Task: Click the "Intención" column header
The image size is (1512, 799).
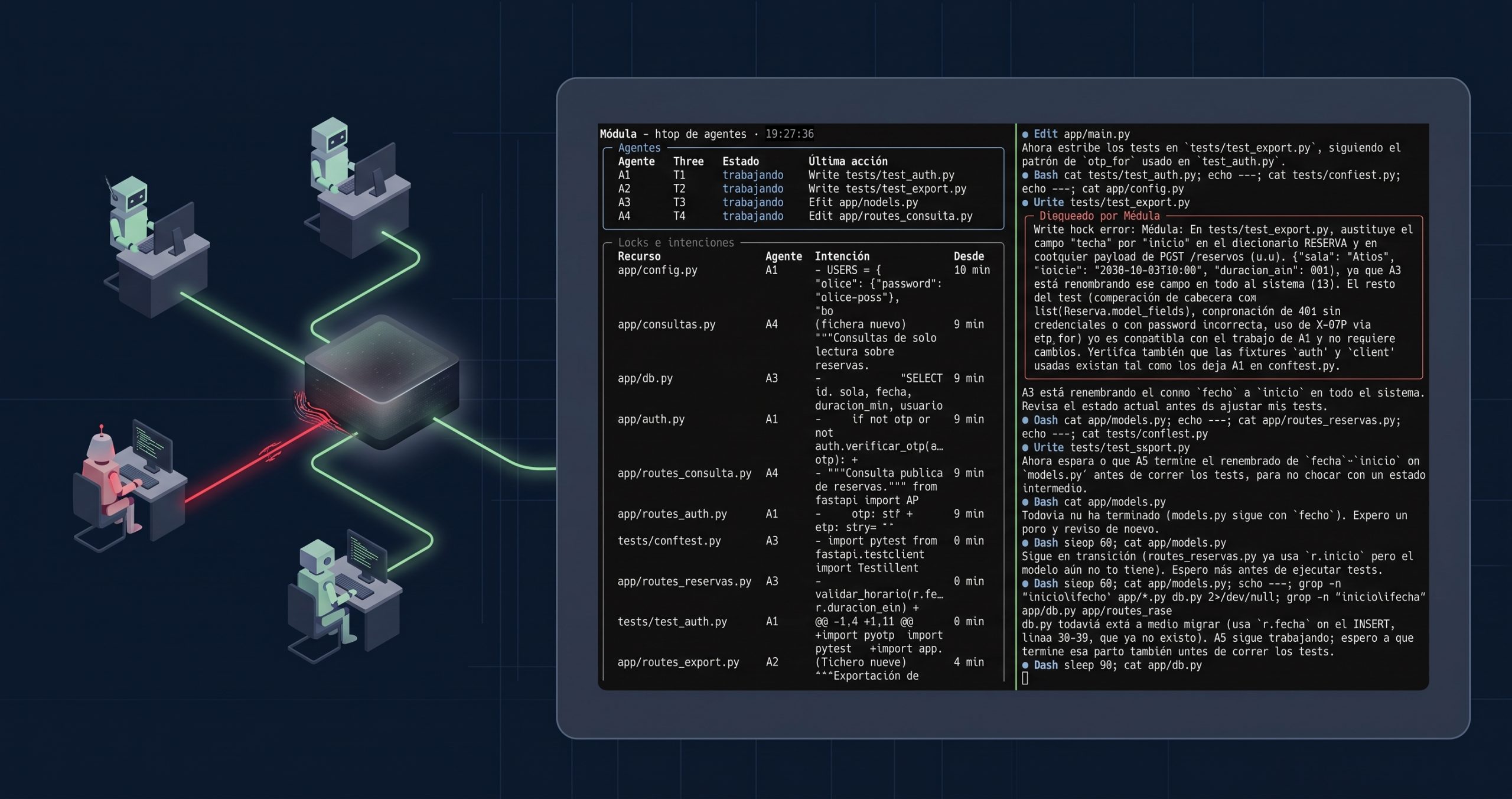Action: pyautogui.click(x=842, y=256)
